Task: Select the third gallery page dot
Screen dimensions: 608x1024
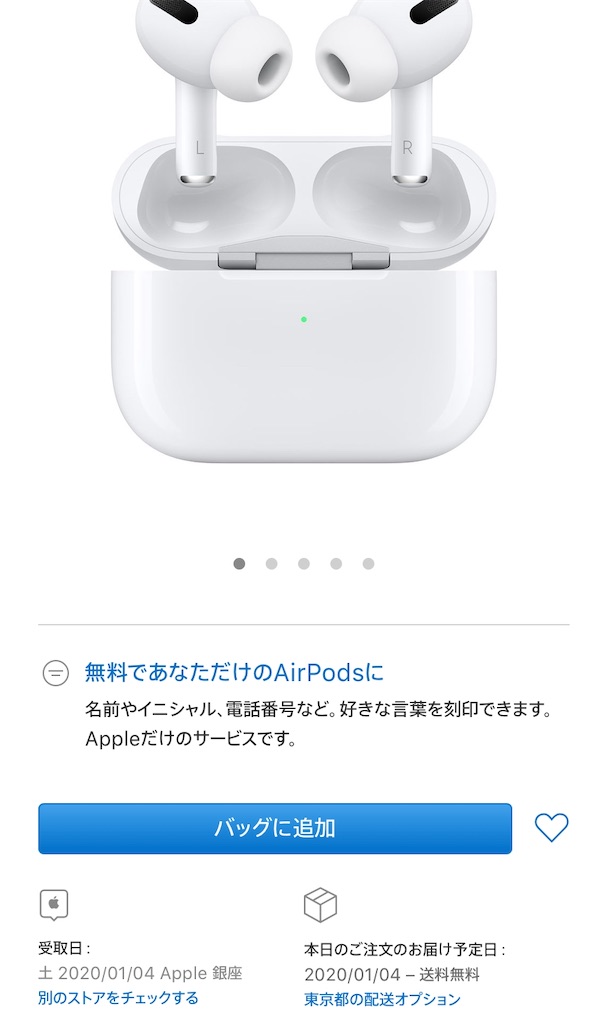Action: 304,564
